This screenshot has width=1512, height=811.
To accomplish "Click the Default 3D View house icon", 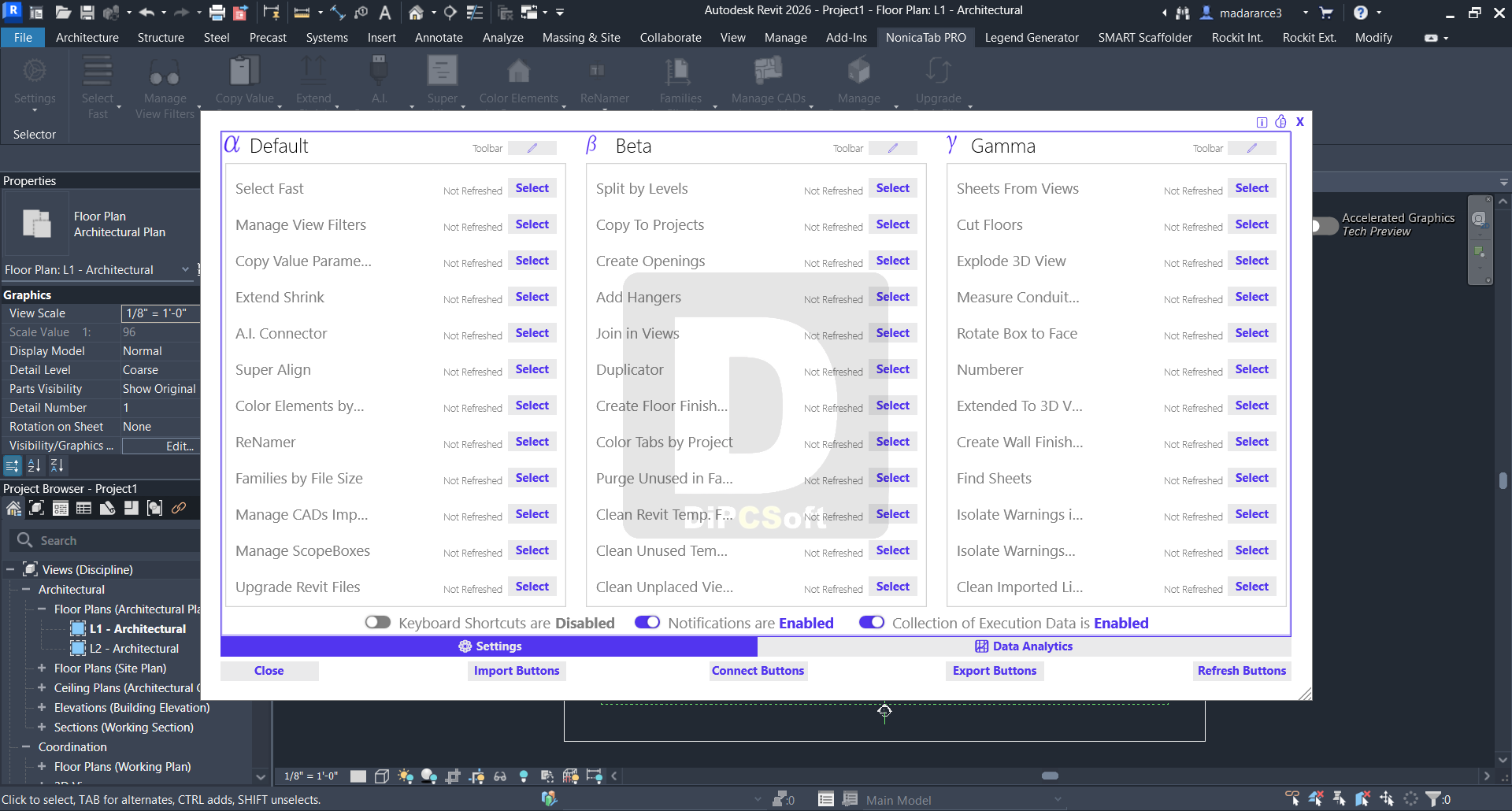I will pos(416,13).
